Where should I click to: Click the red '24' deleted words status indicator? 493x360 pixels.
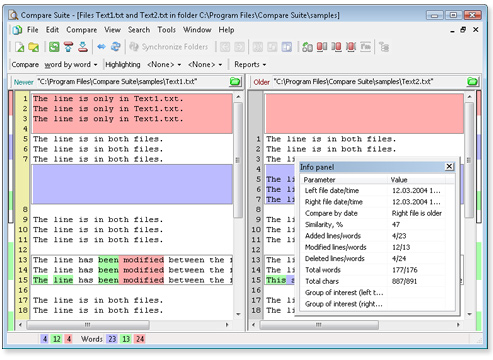point(140,339)
